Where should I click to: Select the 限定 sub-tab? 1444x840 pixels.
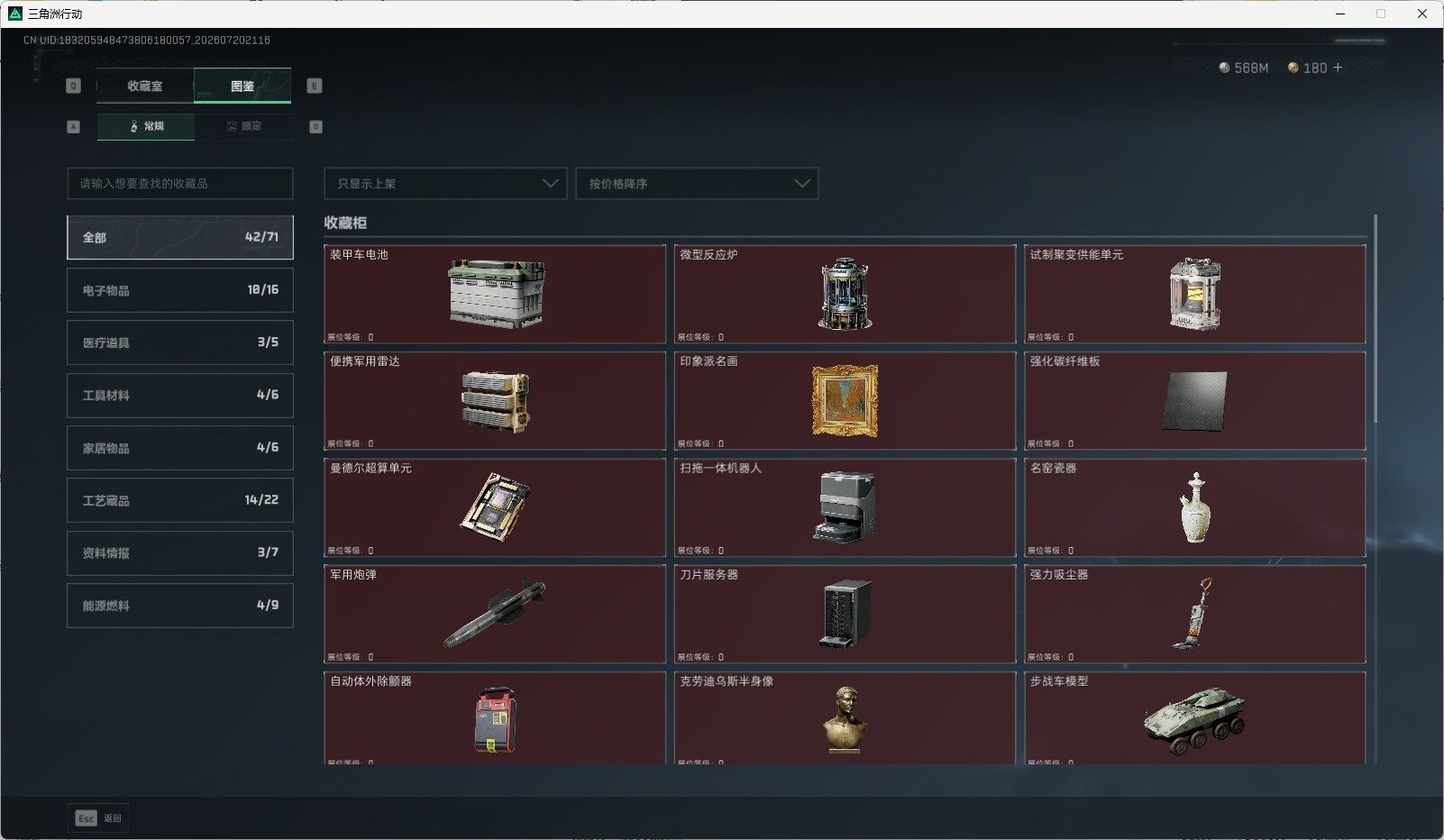tap(243, 126)
